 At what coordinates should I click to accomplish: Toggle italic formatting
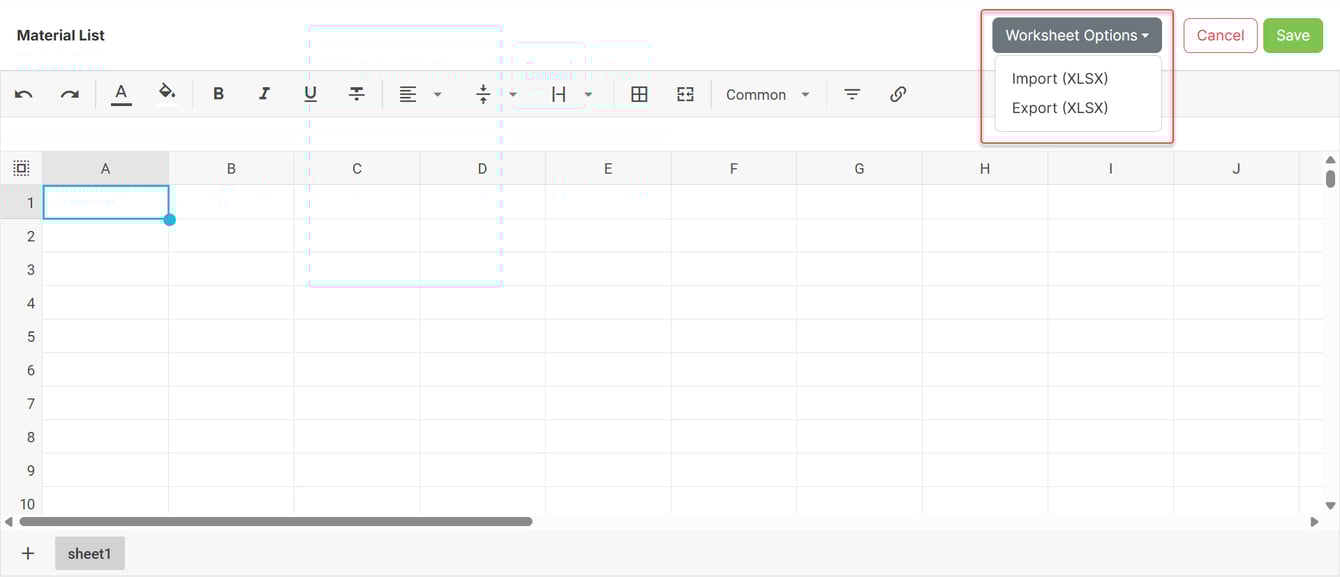point(264,94)
